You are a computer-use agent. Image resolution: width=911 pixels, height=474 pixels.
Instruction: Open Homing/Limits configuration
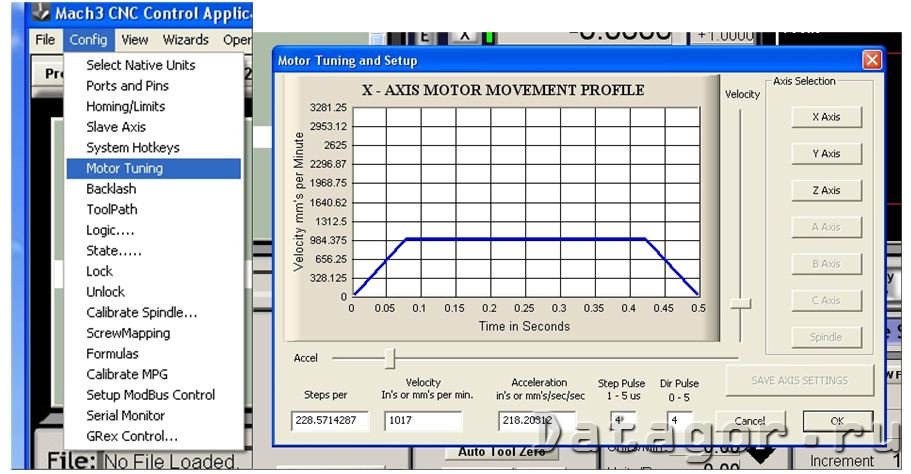coord(153,106)
